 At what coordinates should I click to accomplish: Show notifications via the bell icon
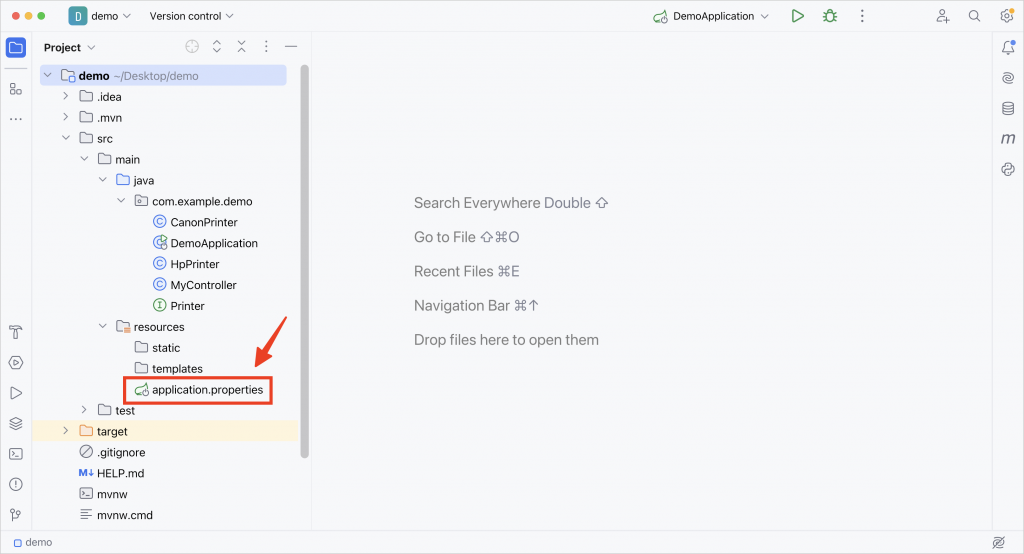[1008, 47]
